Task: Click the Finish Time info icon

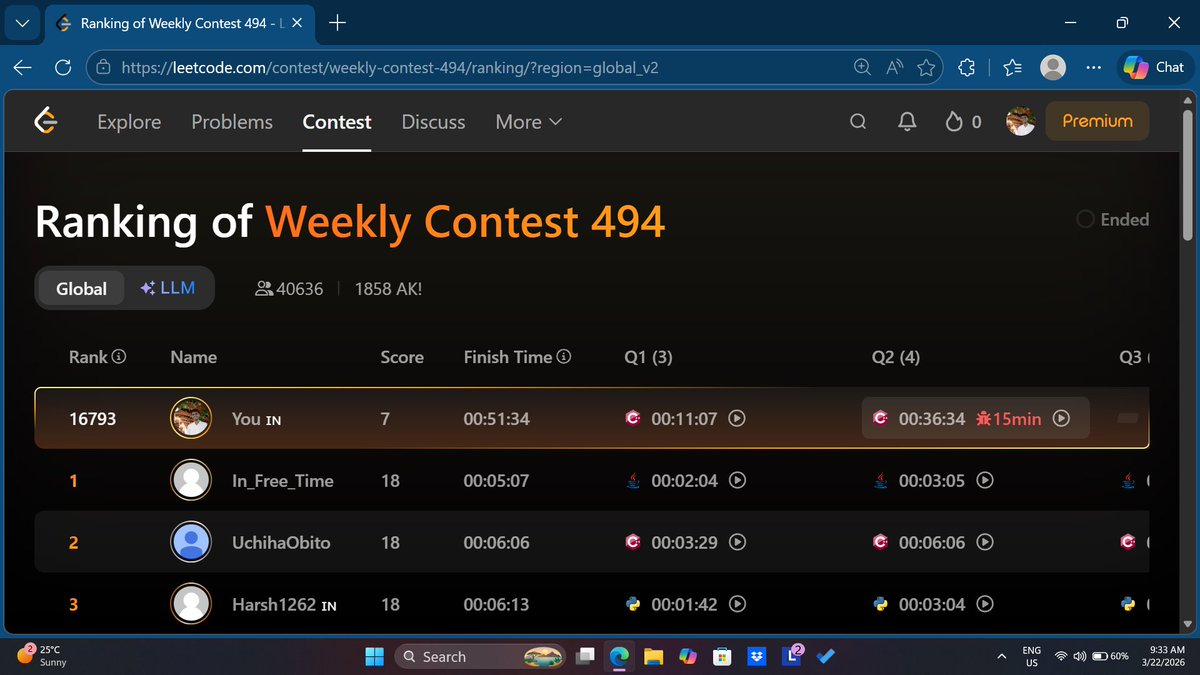Action: [x=564, y=357]
